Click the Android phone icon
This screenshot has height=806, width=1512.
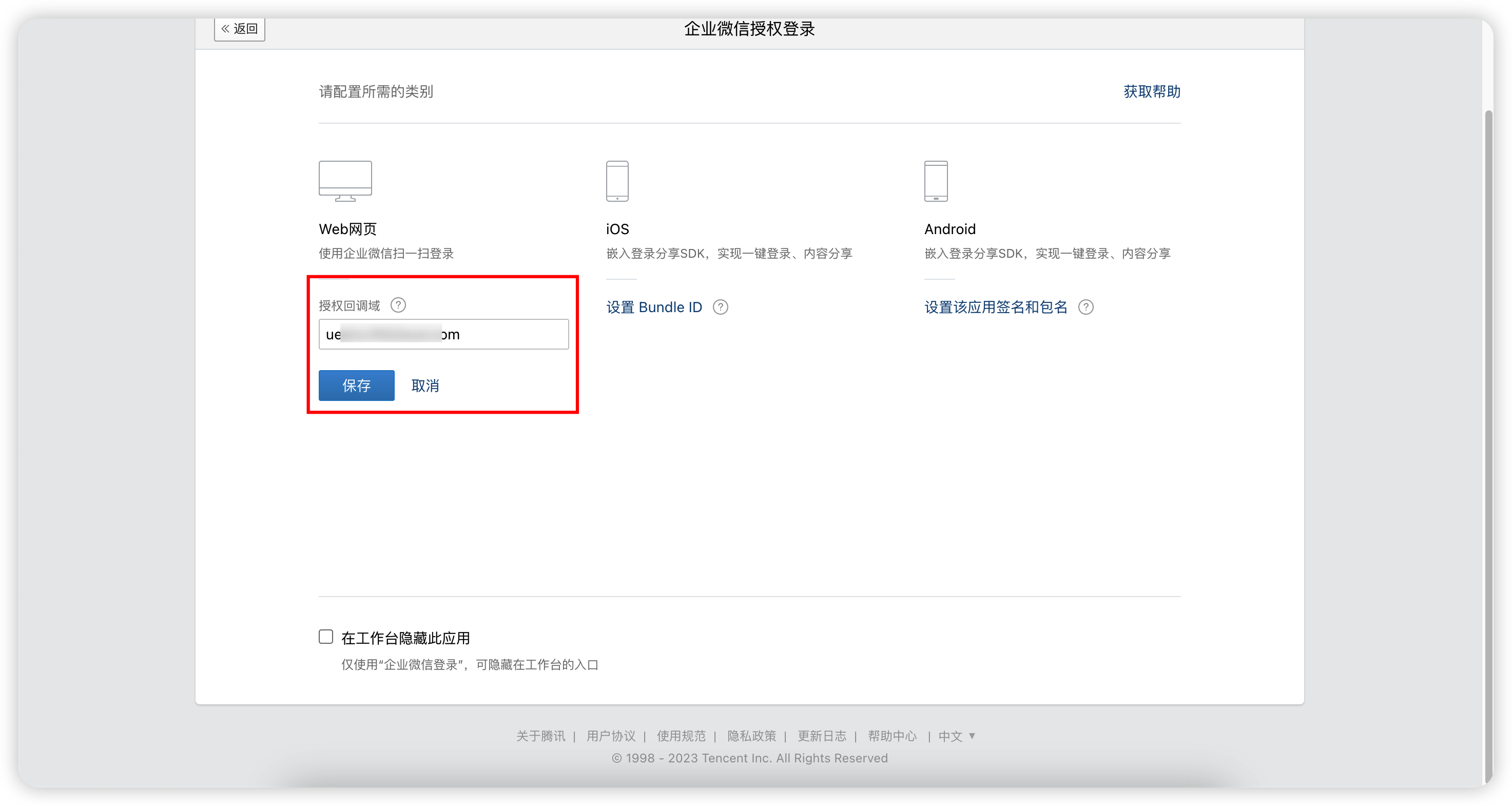click(936, 181)
